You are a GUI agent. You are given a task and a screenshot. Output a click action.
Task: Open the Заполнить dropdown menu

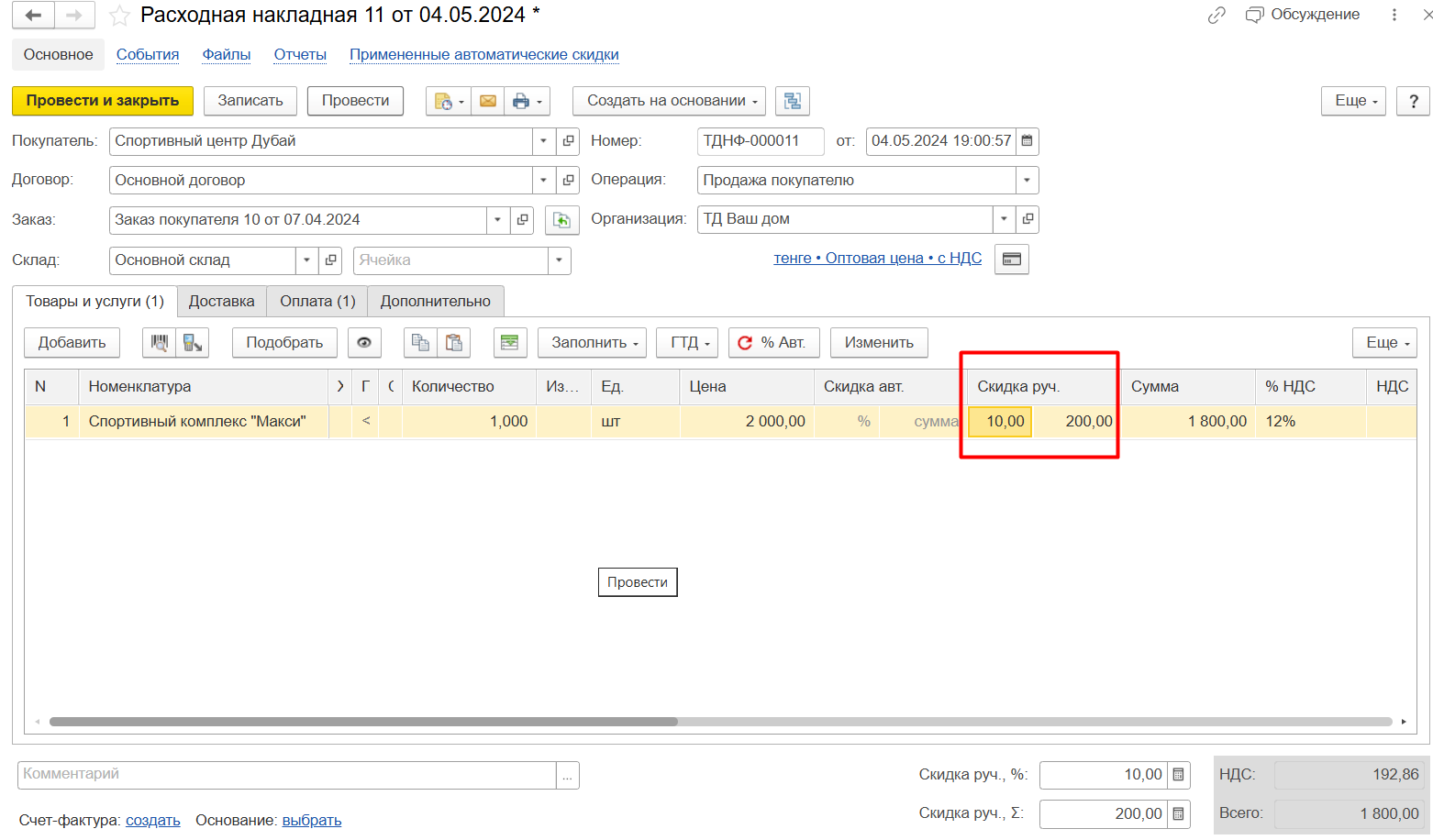pyautogui.click(x=594, y=343)
